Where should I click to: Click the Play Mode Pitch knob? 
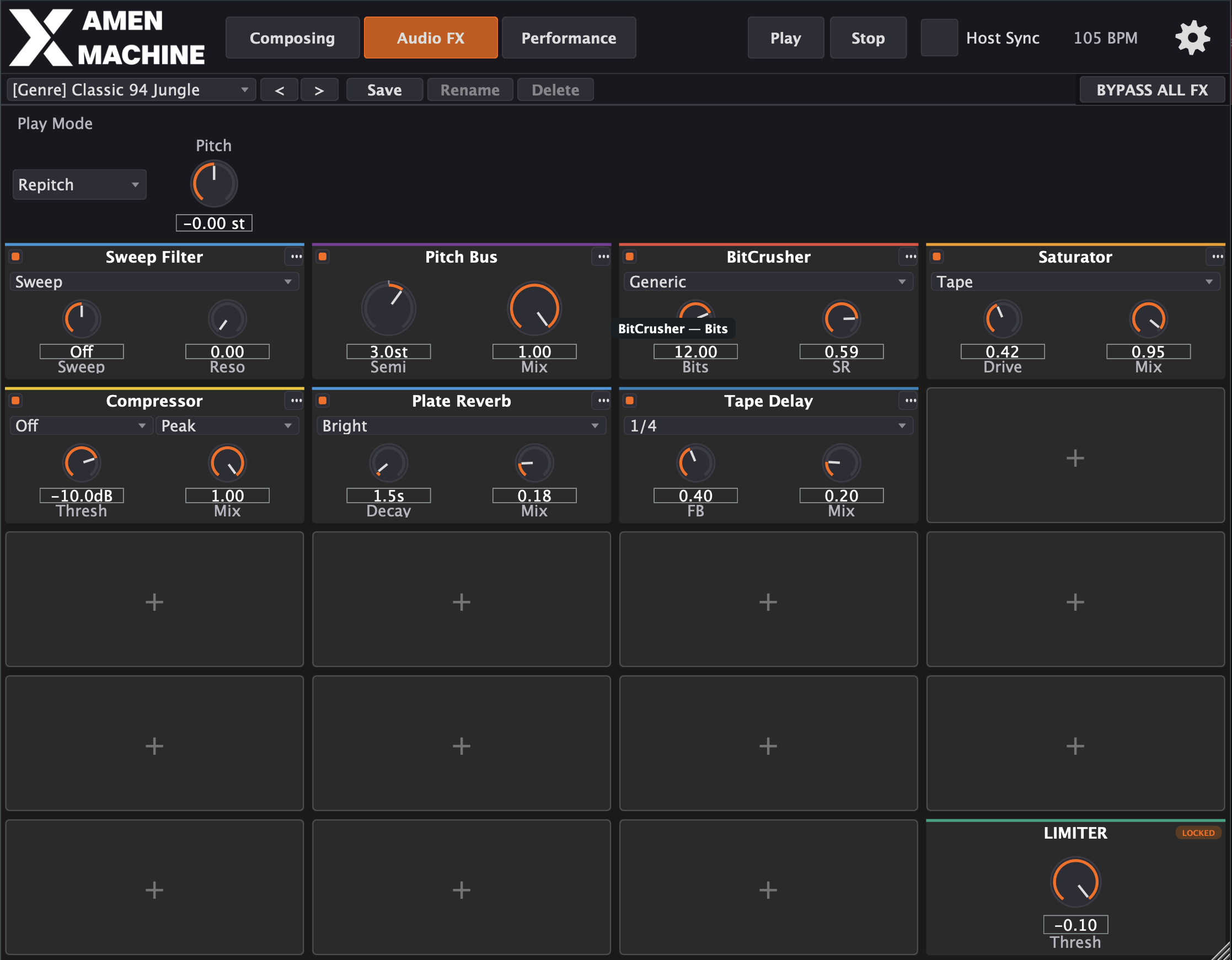click(x=214, y=183)
